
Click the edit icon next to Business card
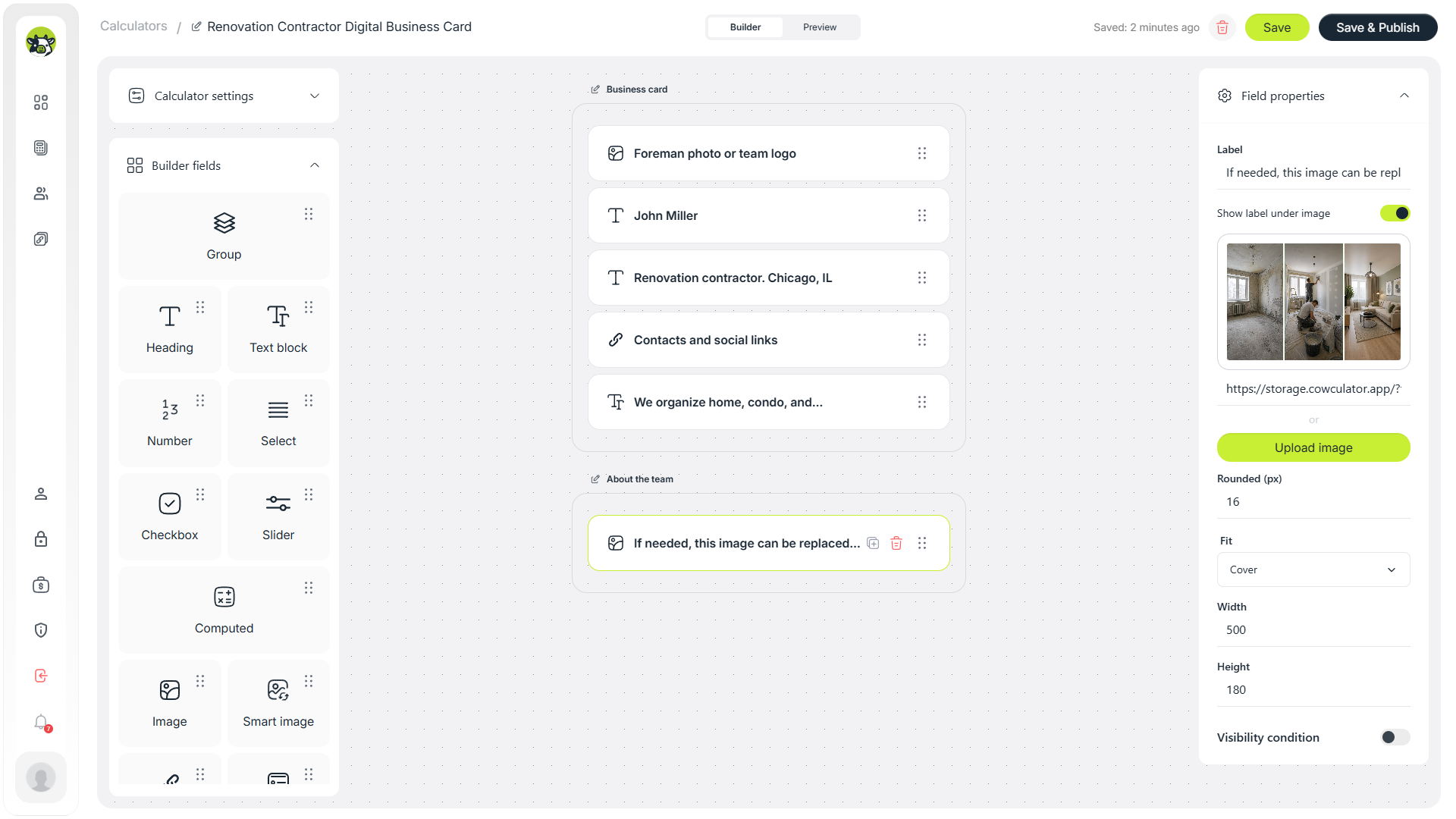pos(595,89)
